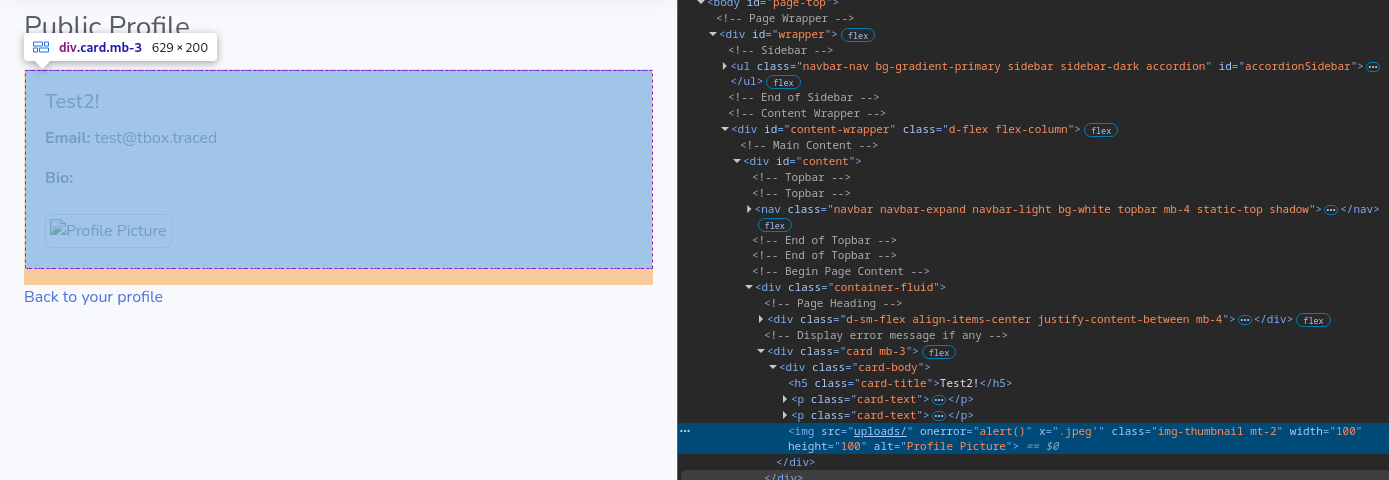Expand the first card-text paragraph node

click(x=784, y=400)
